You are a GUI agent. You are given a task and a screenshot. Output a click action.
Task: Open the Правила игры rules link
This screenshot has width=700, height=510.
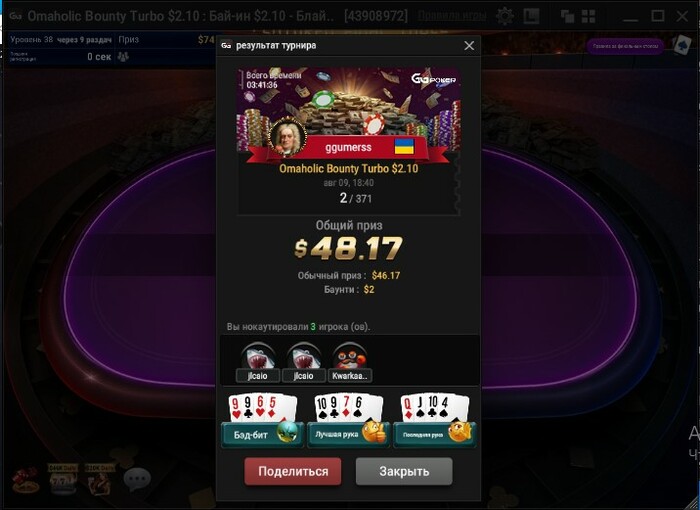pos(452,16)
